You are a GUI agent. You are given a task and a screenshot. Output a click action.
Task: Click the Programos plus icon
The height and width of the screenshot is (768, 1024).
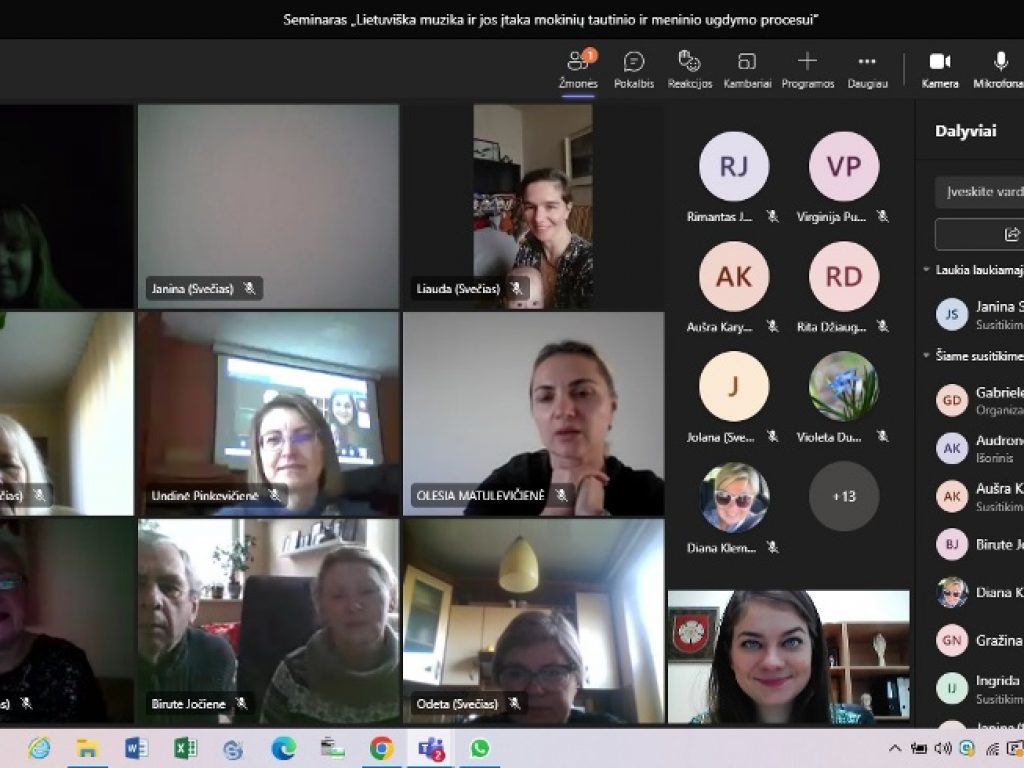point(808,61)
